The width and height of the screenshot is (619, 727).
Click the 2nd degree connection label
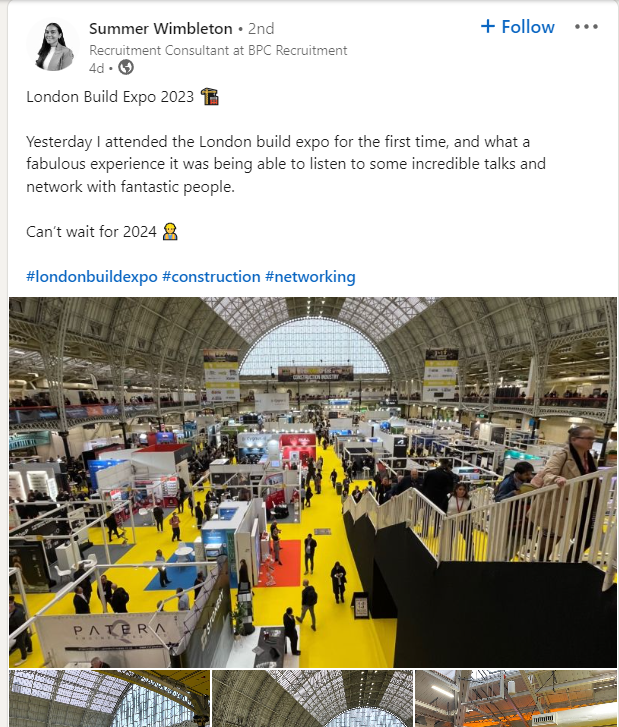point(260,28)
